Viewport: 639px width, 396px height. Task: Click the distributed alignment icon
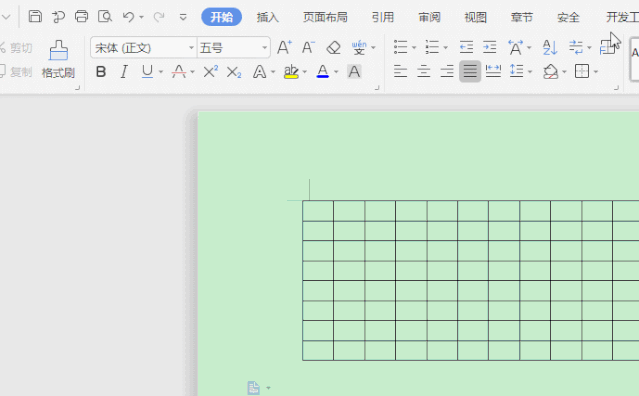click(493, 72)
